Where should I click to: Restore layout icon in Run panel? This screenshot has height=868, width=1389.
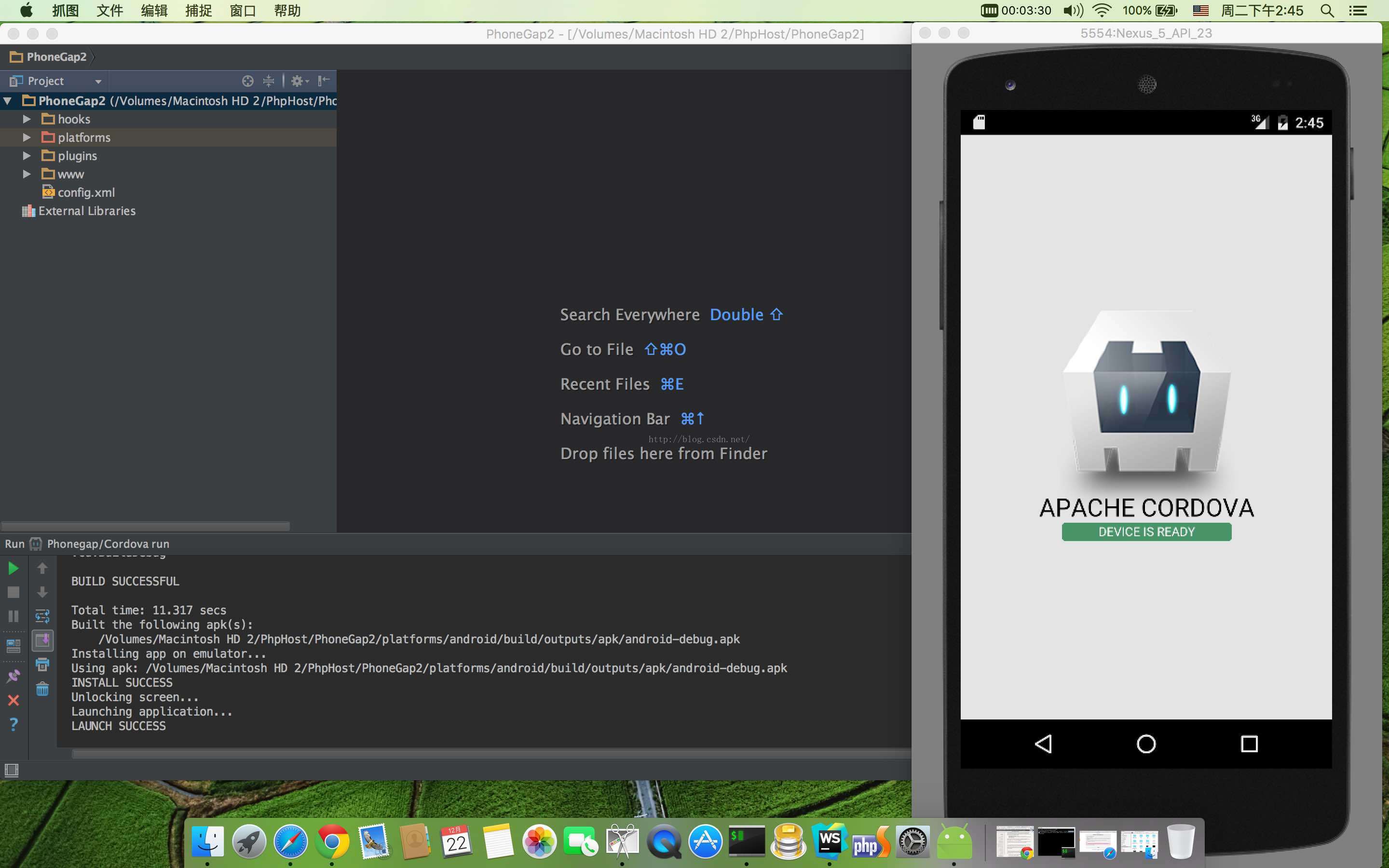(x=13, y=646)
